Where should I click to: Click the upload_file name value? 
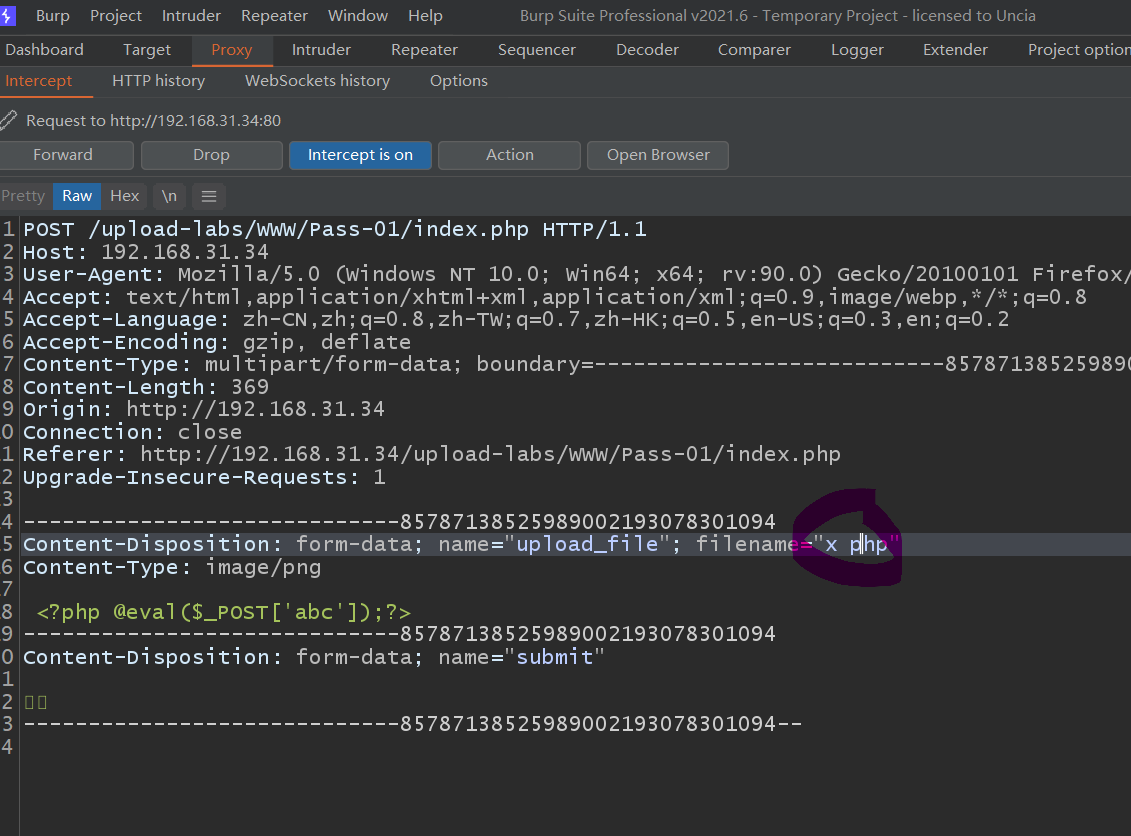pos(587,544)
